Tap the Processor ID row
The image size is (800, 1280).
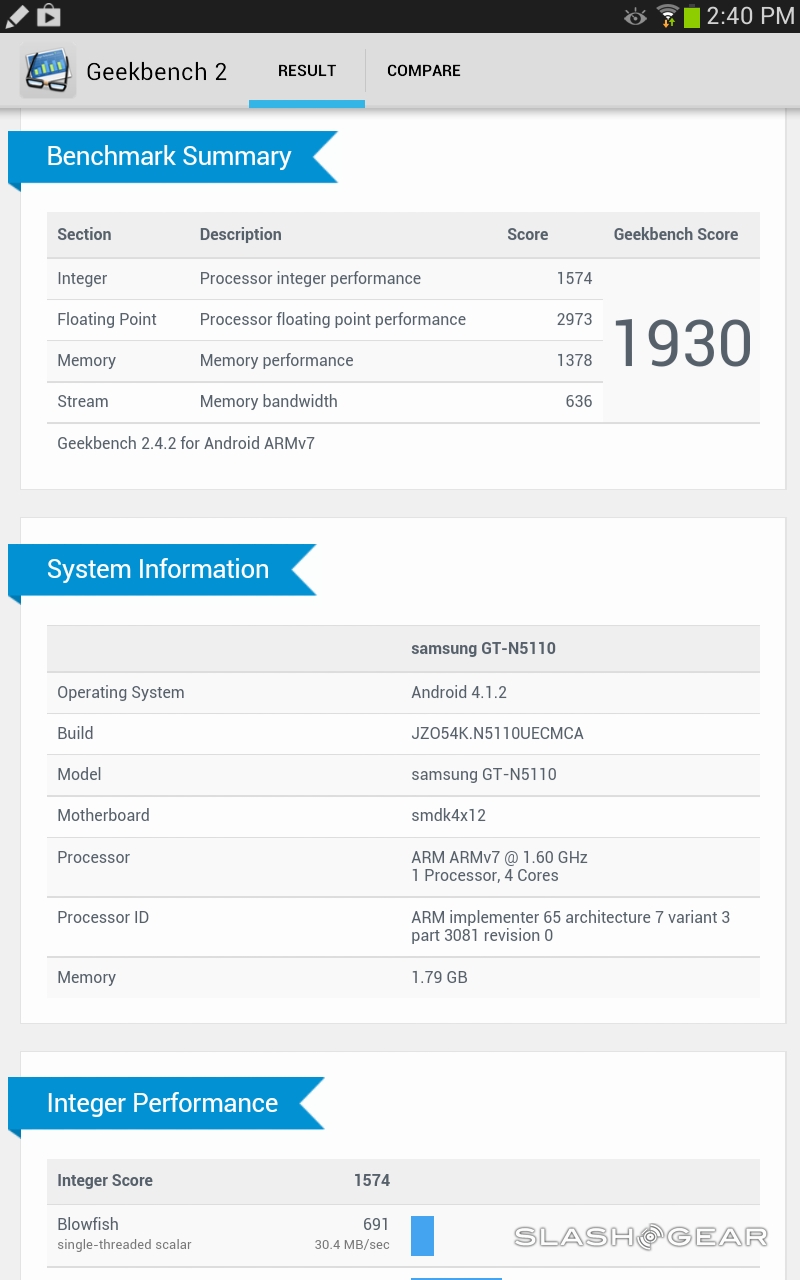click(x=403, y=927)
